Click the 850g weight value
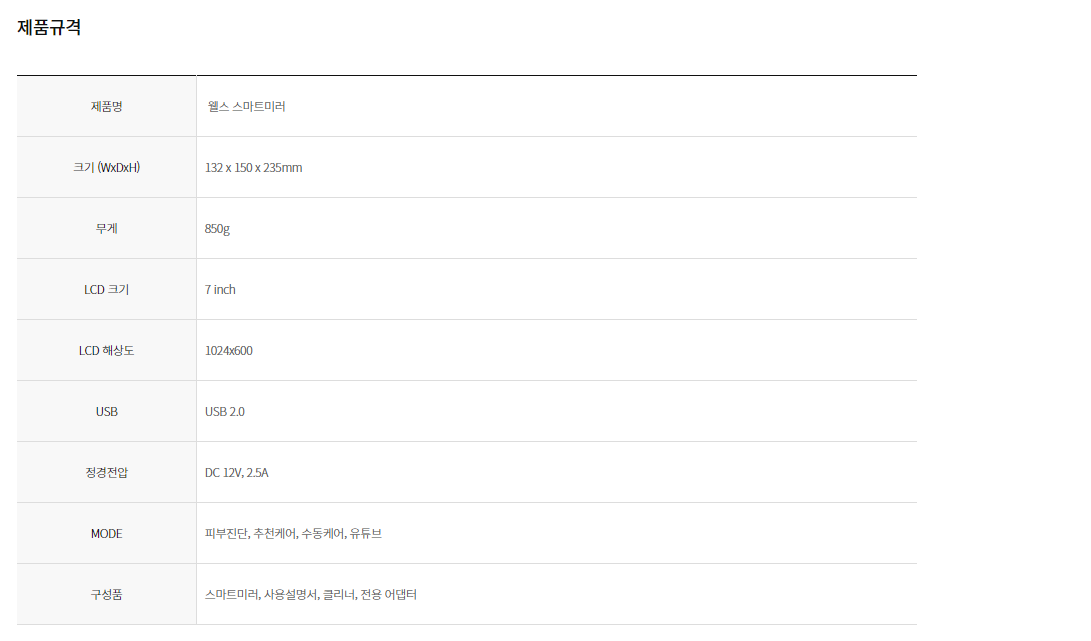Viewport: 1091px width, 641px height. [217, 228]
